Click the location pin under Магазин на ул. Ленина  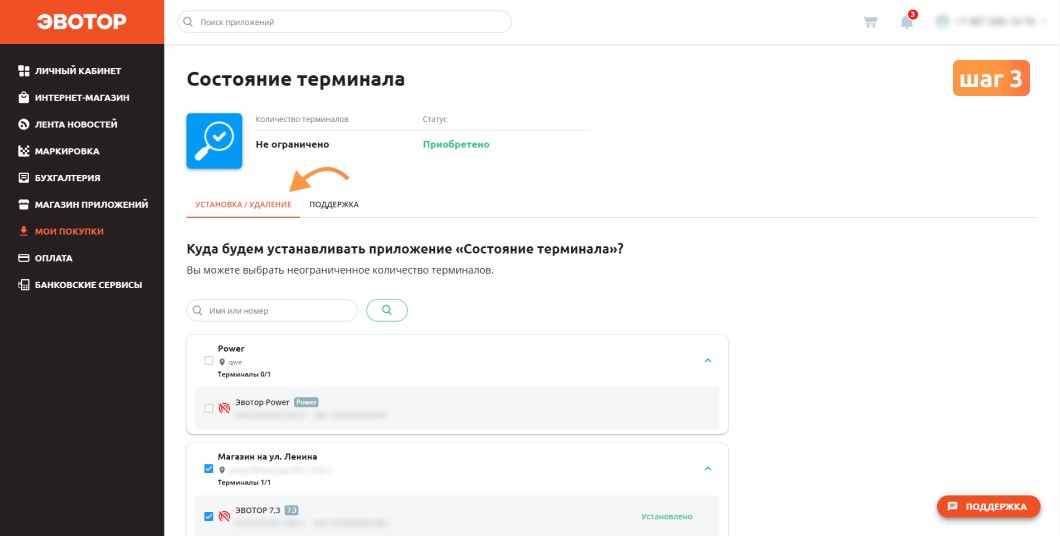[x=222, y=470]
